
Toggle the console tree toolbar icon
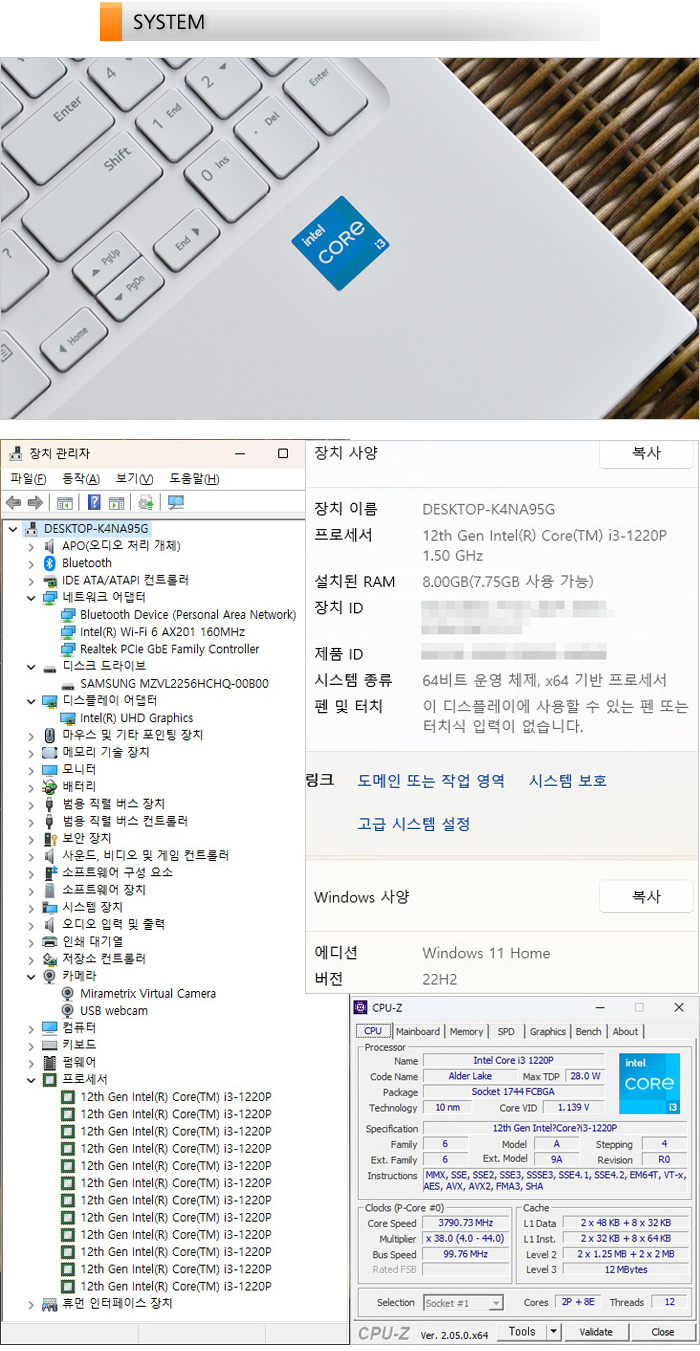pyautogui.click(x=65, y=502)
